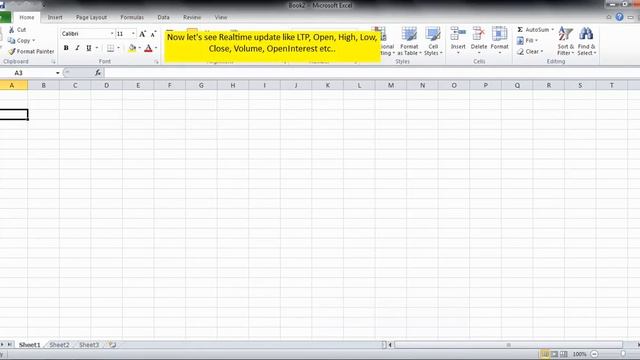Switch to the Formulas tab
Viewport: 640px width, 360px height.
tap(132, 18)
